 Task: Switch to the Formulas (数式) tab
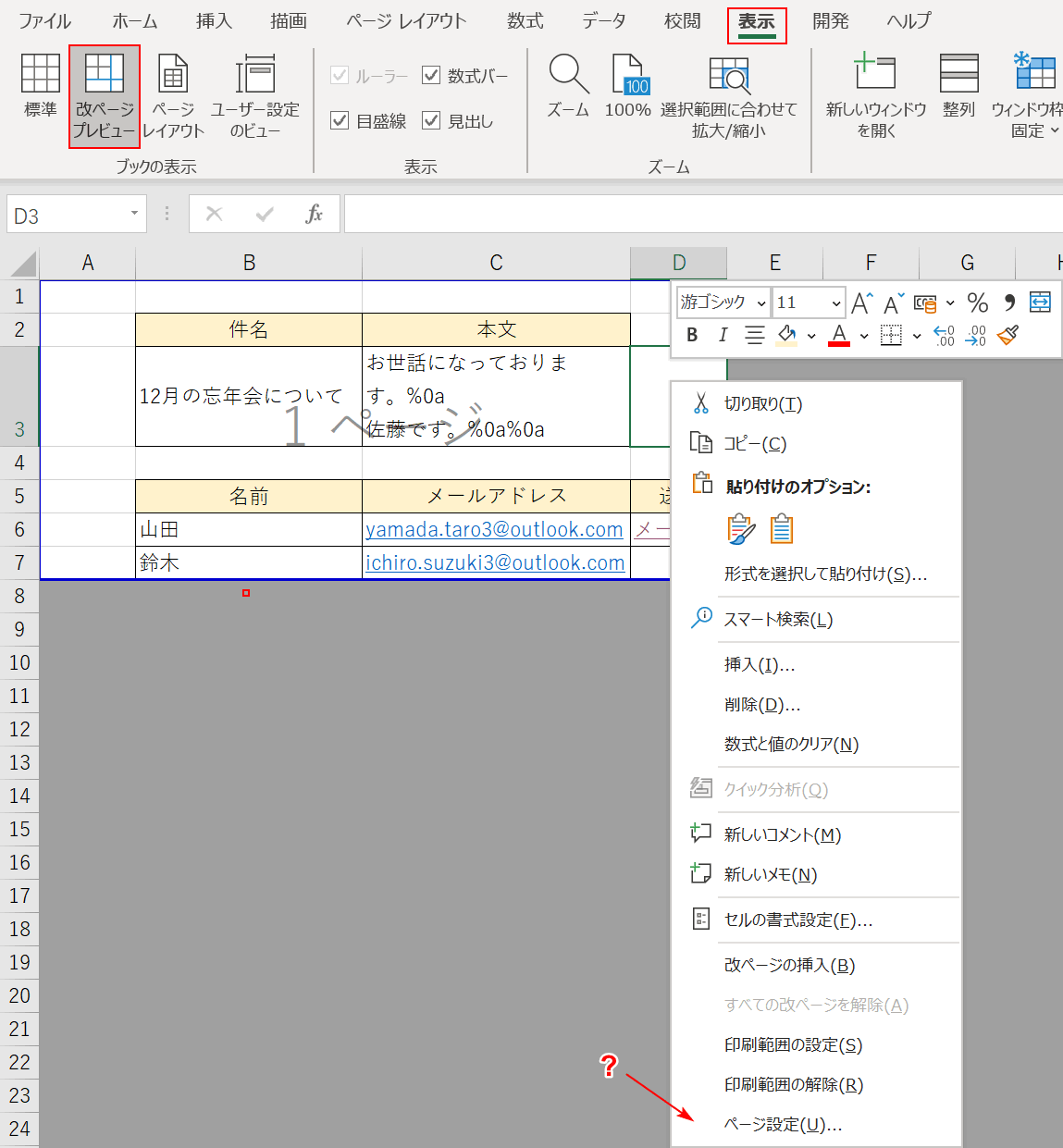click(525, 21)
